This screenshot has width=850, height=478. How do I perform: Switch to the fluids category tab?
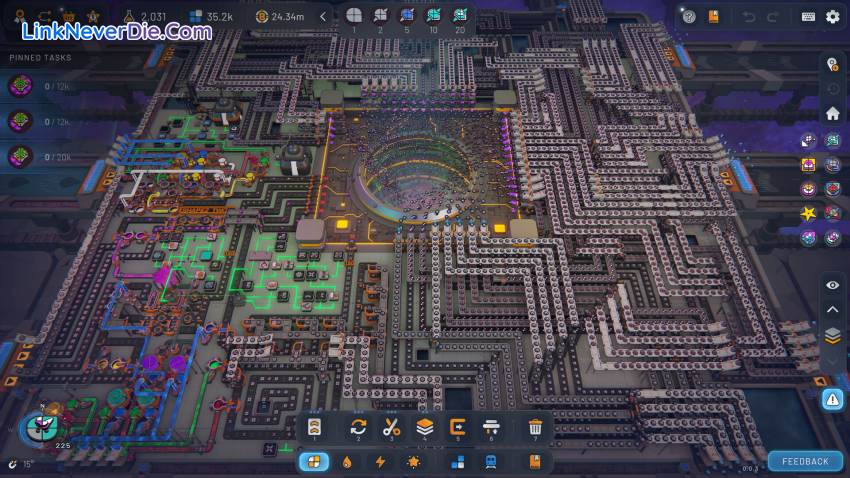coord(347,462)
